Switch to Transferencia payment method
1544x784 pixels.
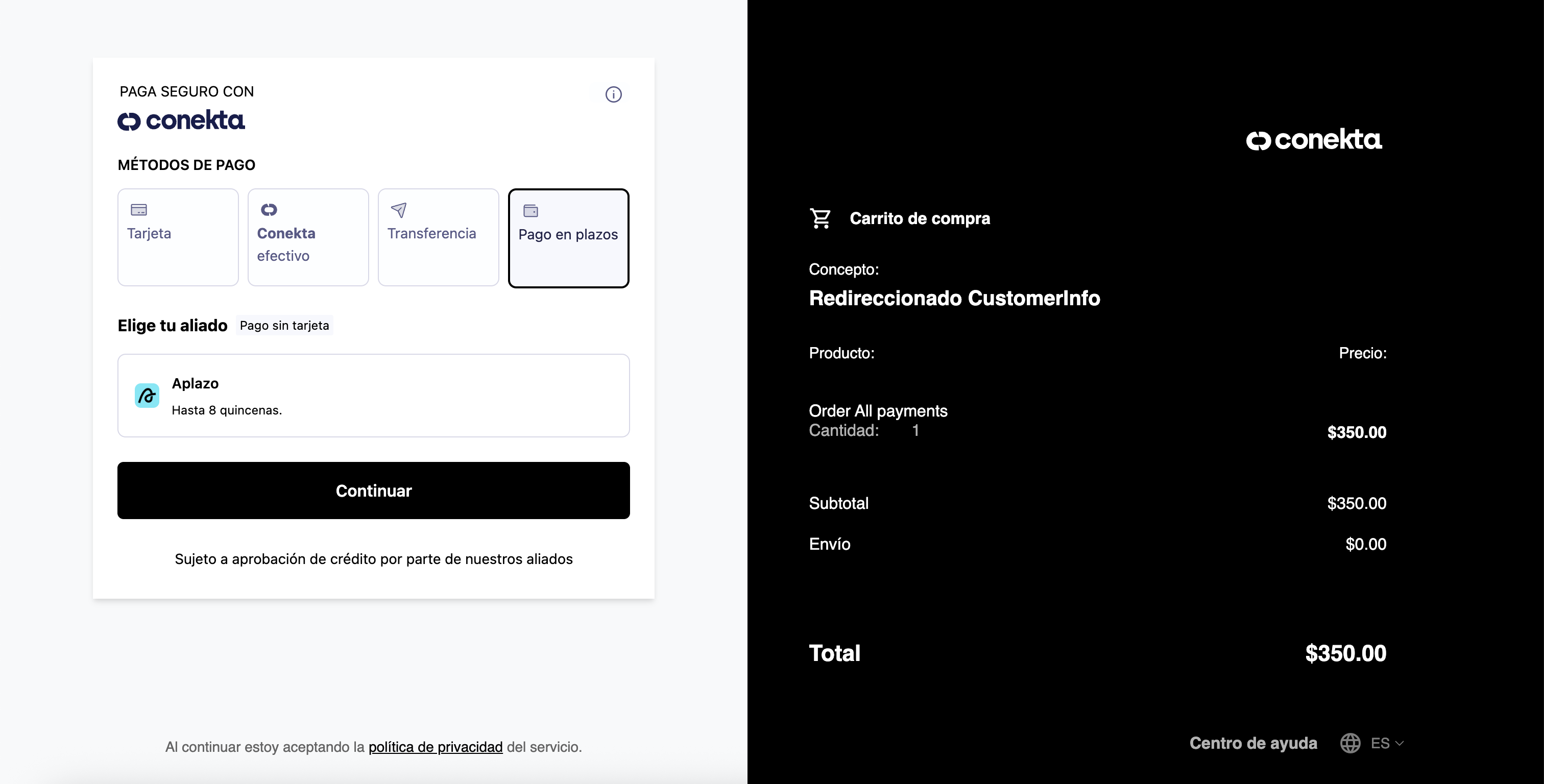click(438, 237)
